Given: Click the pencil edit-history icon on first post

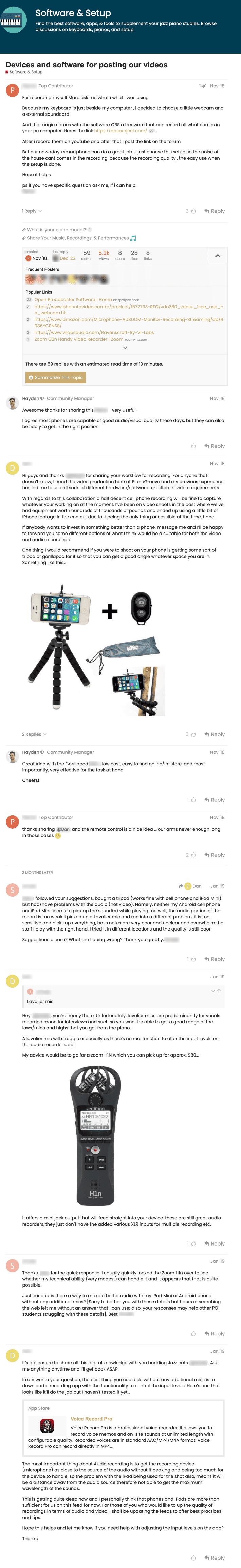Looking at the screenshot, I should point(204,86).
